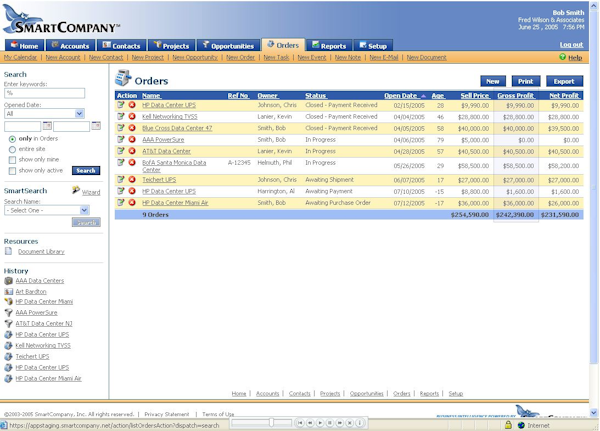Click the scroll down arrow of the page scrollbar
The height and width of the screenshot is (431, 600).
[594, 413]
